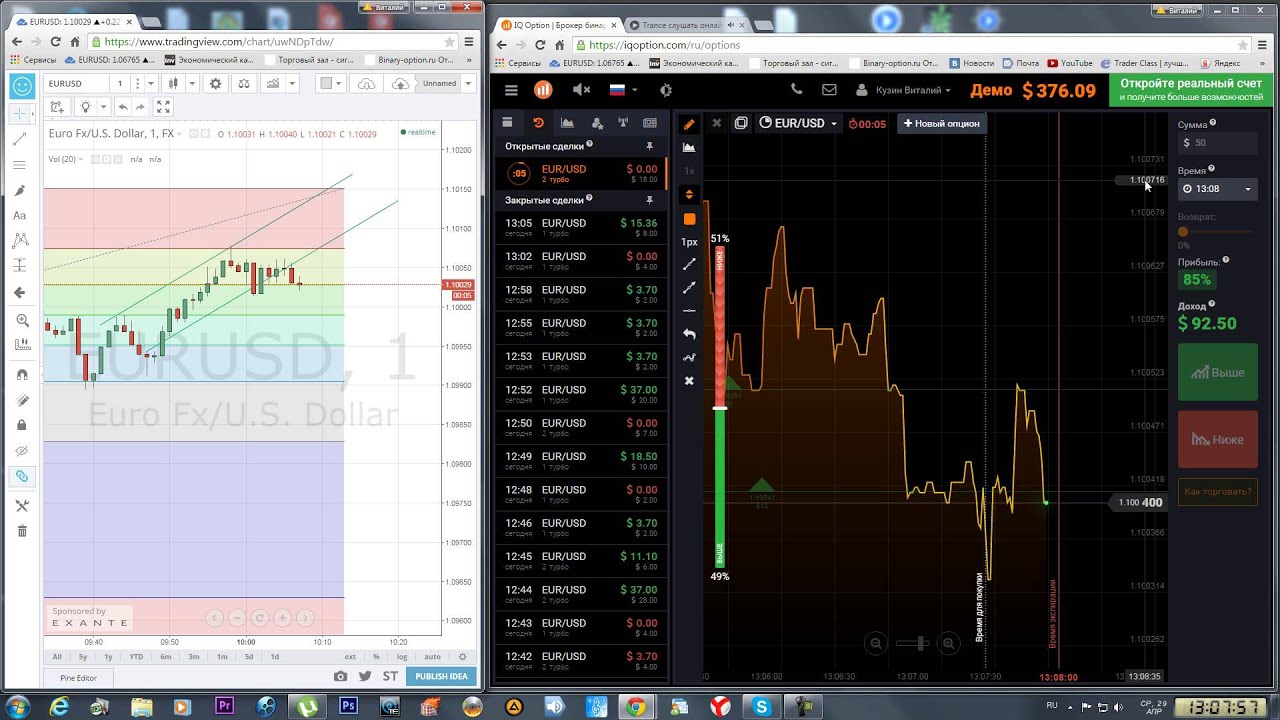Click the IQ Option orange logo

[543, 90]
